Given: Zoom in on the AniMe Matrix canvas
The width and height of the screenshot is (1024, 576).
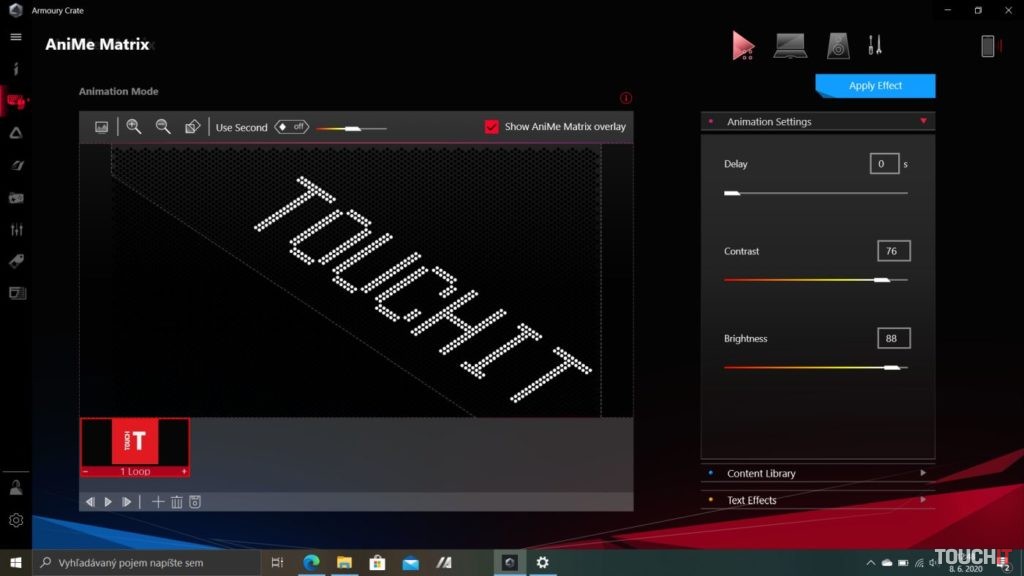Looking at the screenshot, I should pyautogui.click(x=134, y=127).
